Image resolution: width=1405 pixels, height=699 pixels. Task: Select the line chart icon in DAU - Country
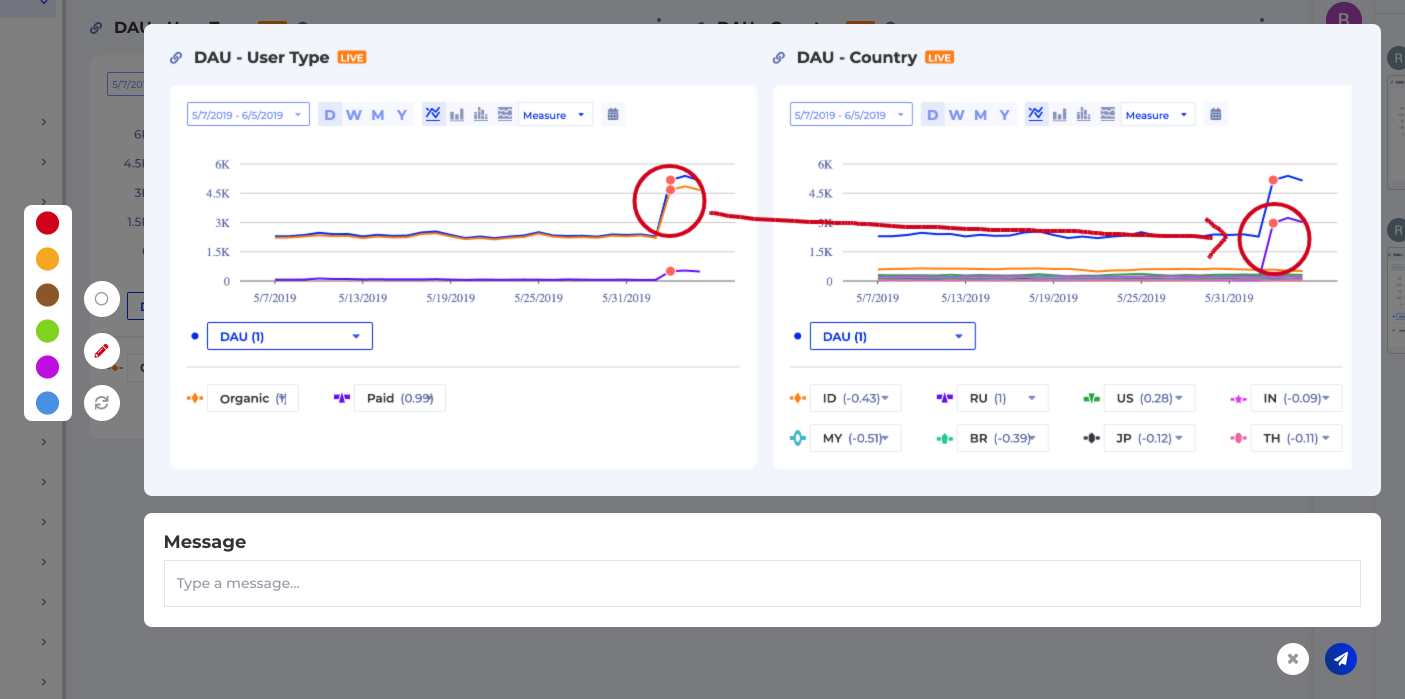click(1036, 114)
